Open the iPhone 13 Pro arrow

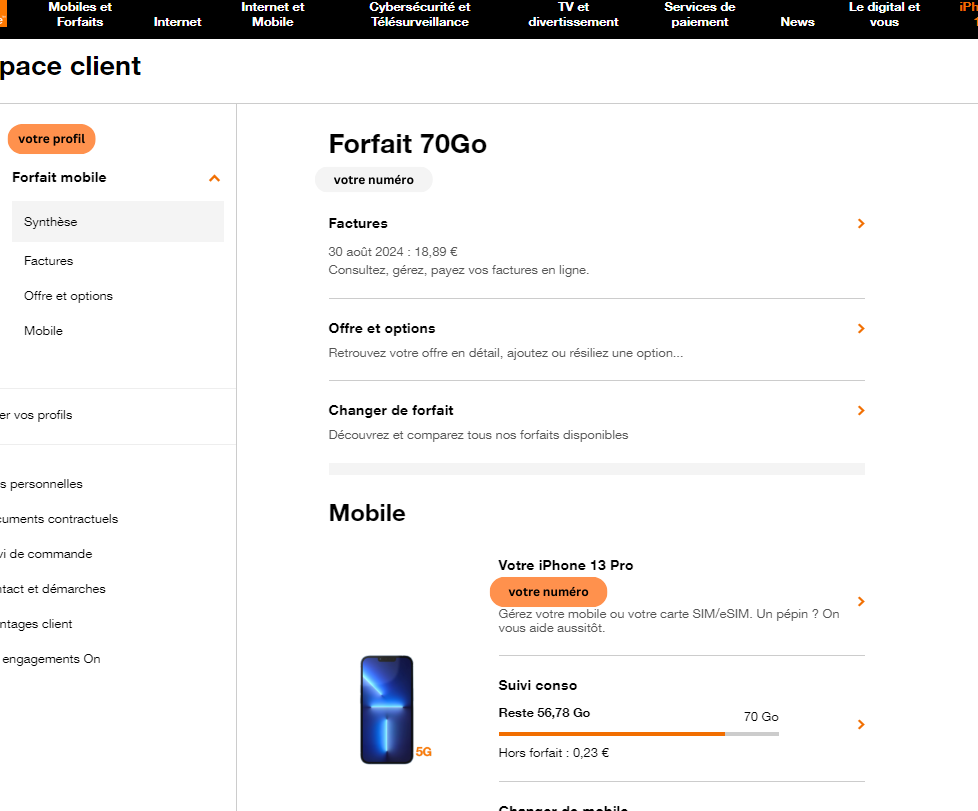pyautogui.click(x=861, y=602)
